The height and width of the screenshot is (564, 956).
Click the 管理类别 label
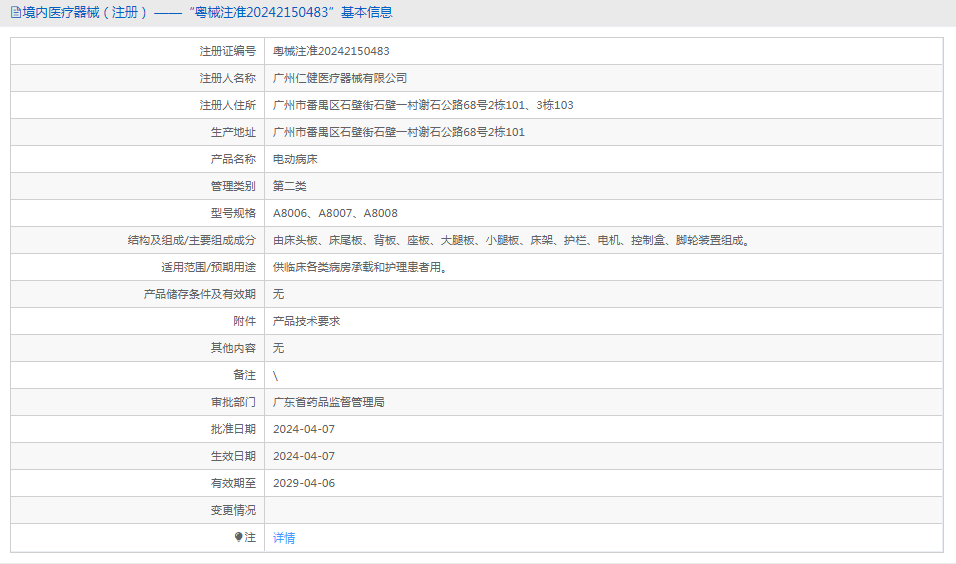coord(234,186)
